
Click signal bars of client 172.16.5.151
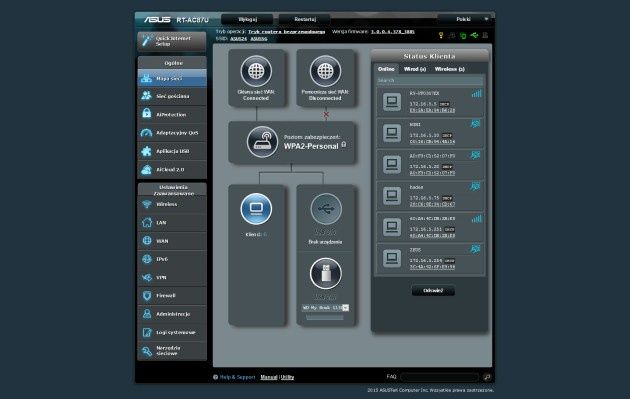(x=477, y=219)
